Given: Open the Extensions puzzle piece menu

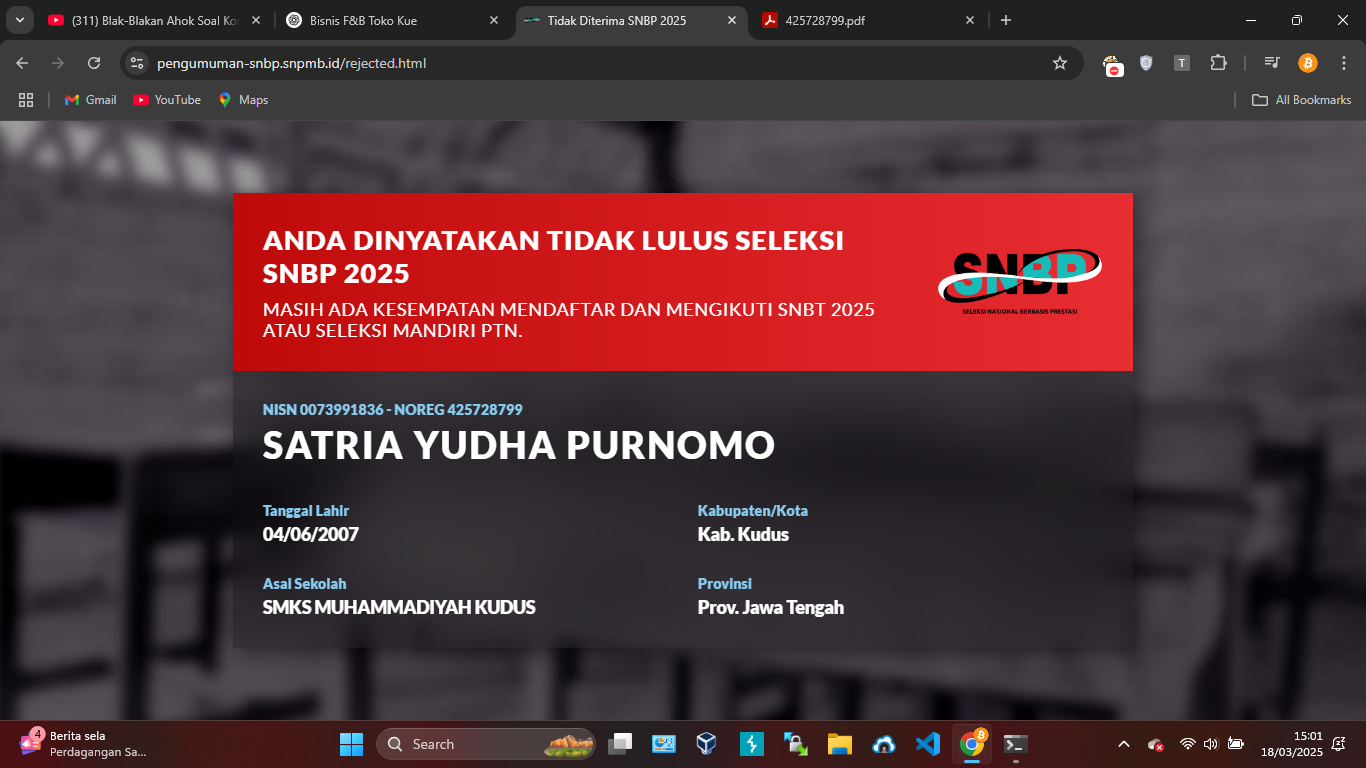Looking at the screenshot, I should coord(1218,63).
